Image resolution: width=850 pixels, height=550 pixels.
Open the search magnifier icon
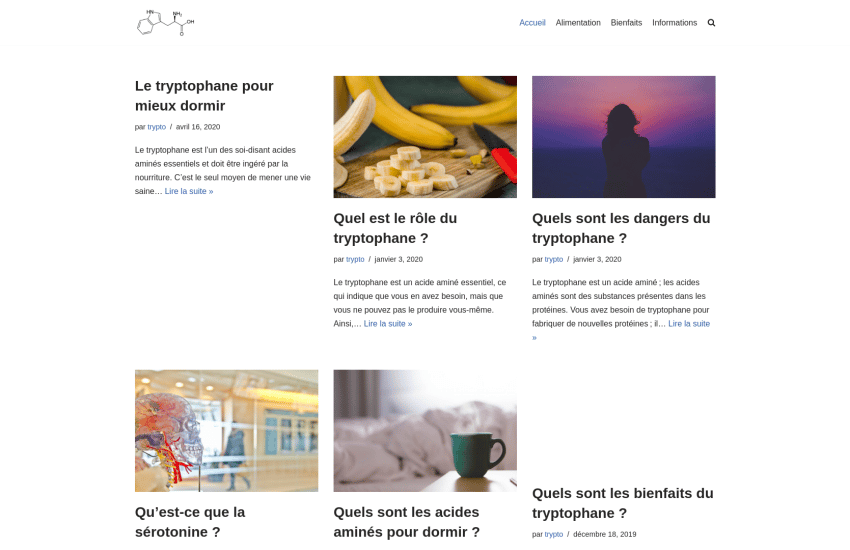tap(711, 23)
